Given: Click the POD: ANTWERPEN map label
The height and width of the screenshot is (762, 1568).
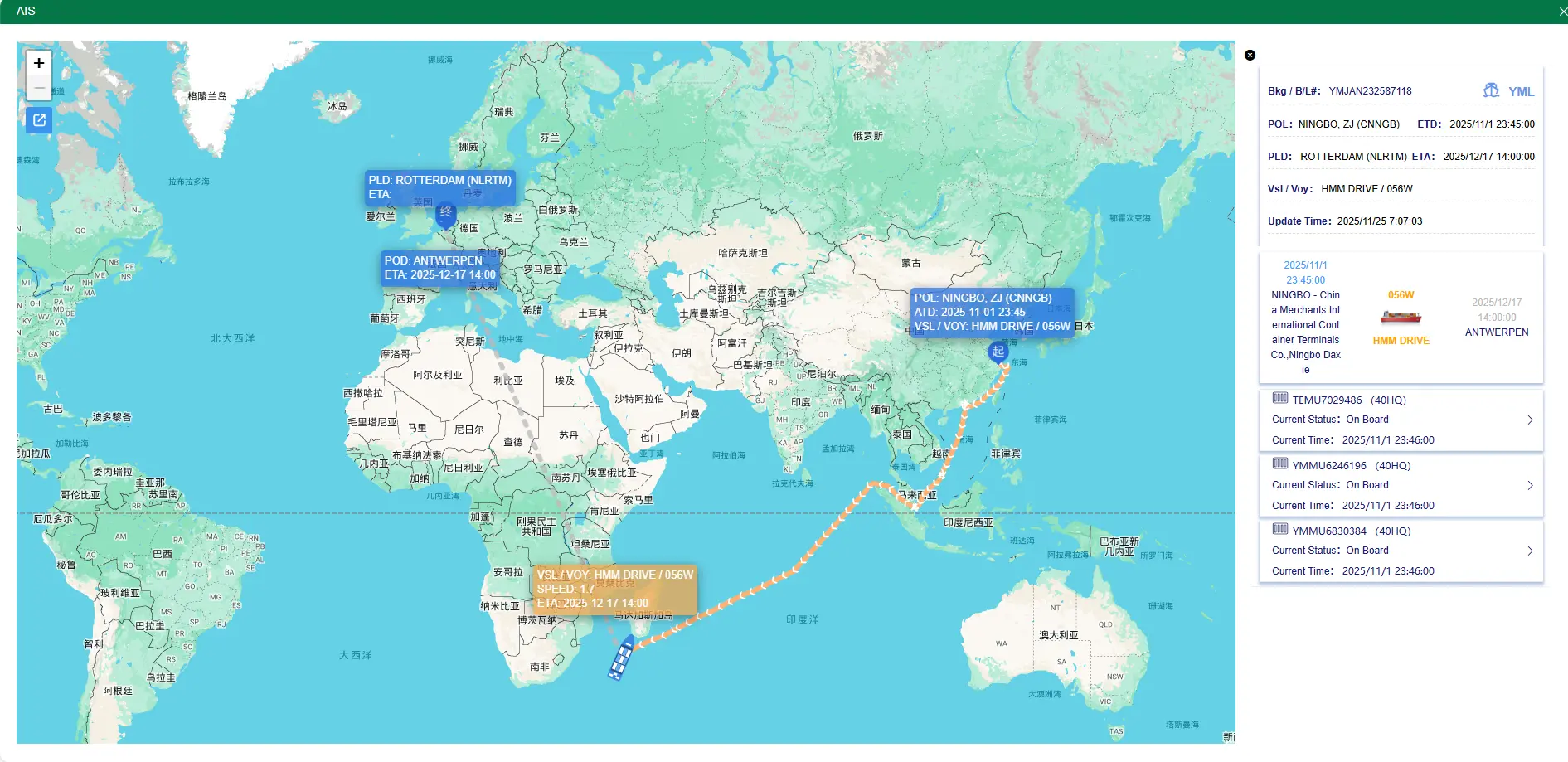Looking at the screenshot, I should click(439, 268).
